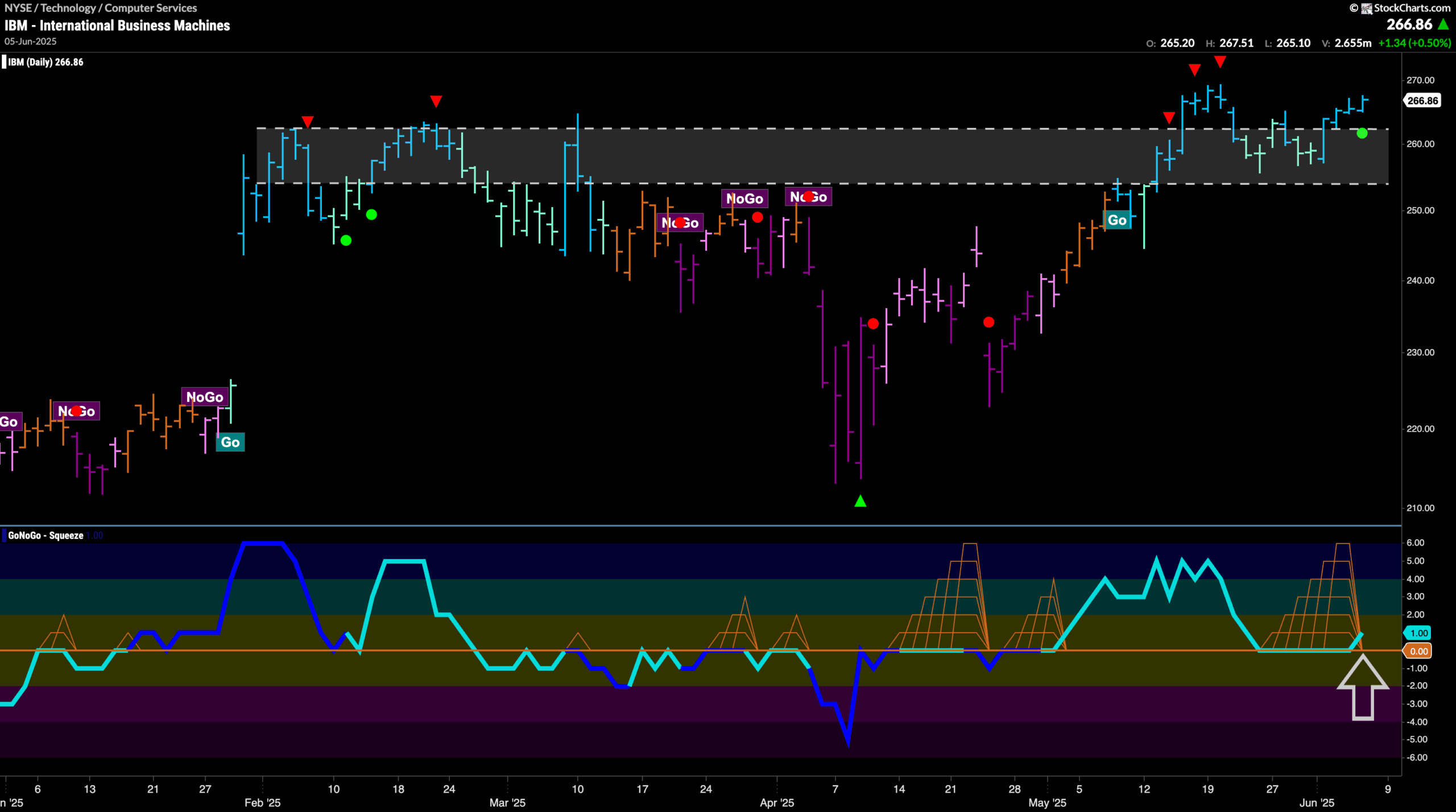Image resolution: width=1456 pixels, height=812 pixels.
Task: Click the NYSE / Technology / Computer Services breadcrumb
Action: [x=101, y=8]
